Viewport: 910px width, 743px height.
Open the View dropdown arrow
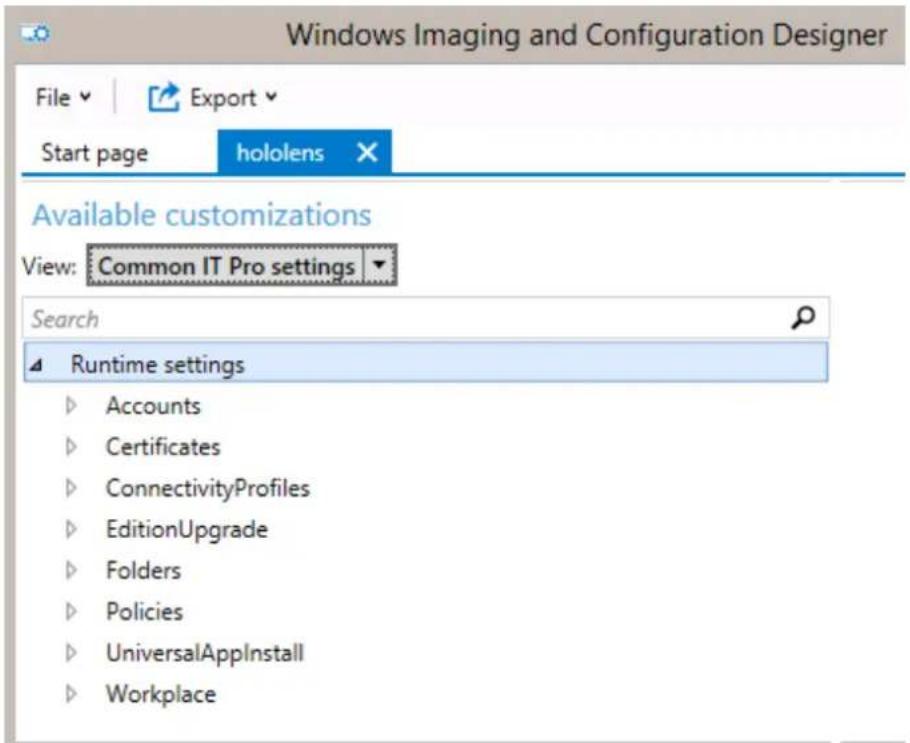[x=380, y=265]
